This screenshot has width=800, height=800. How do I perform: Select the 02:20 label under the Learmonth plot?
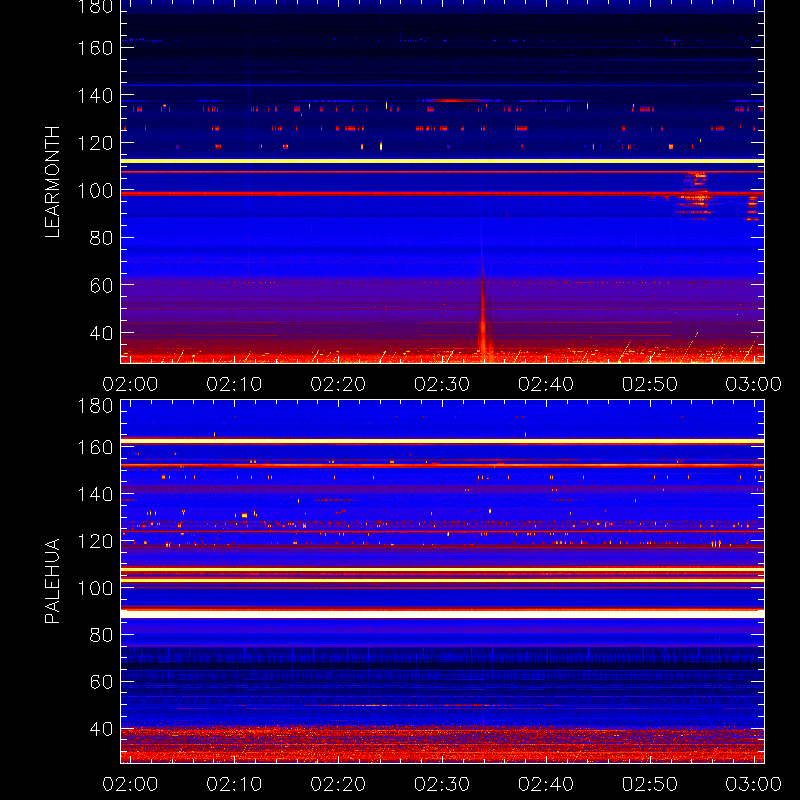coord(338,384)
